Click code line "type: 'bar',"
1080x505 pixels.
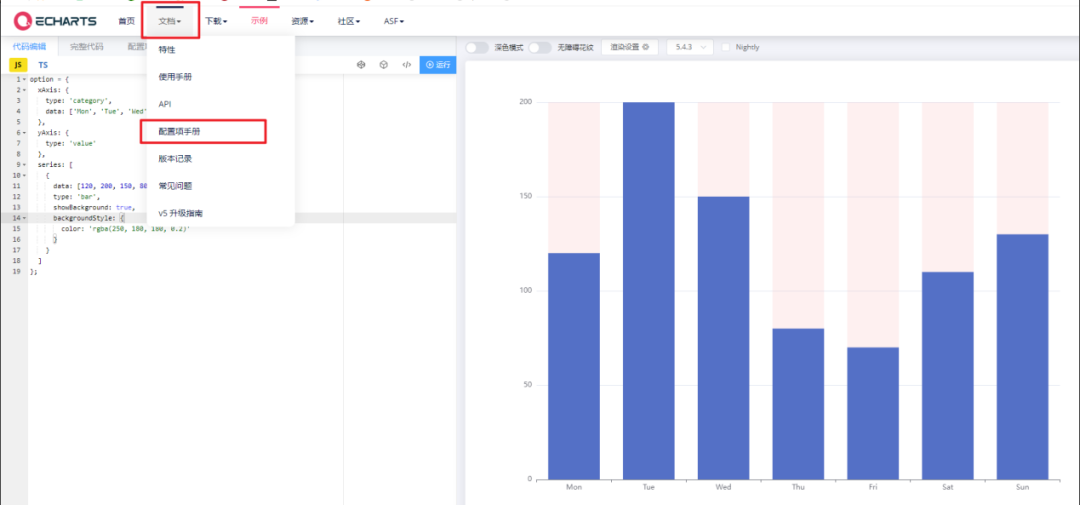(x=76, y=196)
